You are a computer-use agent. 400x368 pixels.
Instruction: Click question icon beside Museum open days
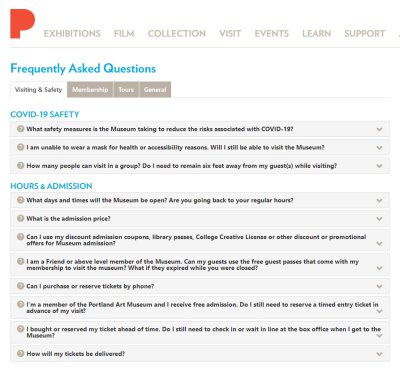[x=20, y=200]
